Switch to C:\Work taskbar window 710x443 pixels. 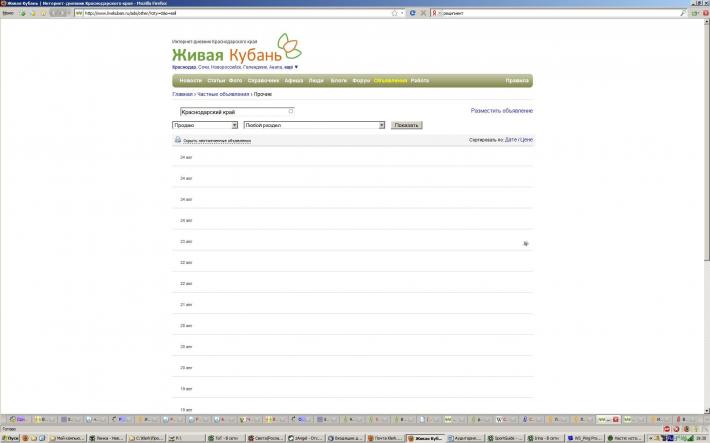(145, 438)
